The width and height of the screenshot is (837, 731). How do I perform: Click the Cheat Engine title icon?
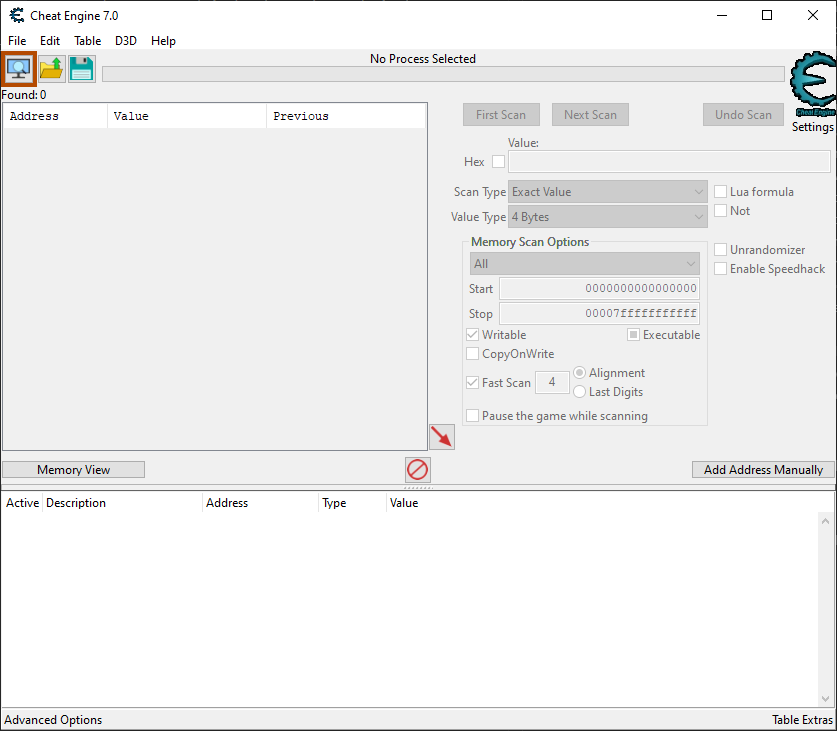[17, 15]
